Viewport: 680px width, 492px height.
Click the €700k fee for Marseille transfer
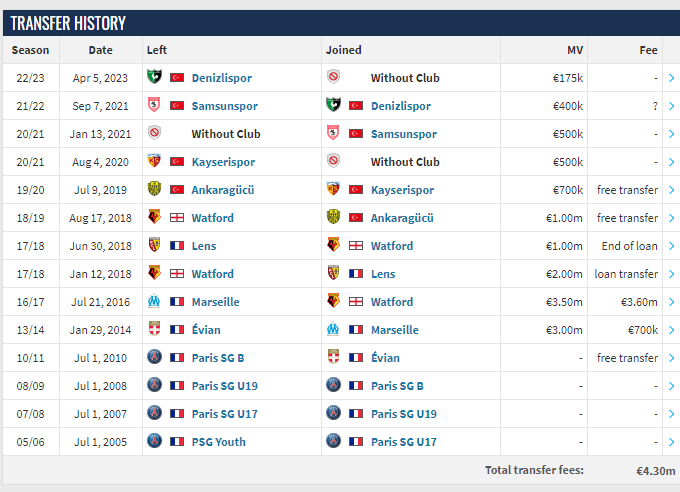click(x=643, y=330)
